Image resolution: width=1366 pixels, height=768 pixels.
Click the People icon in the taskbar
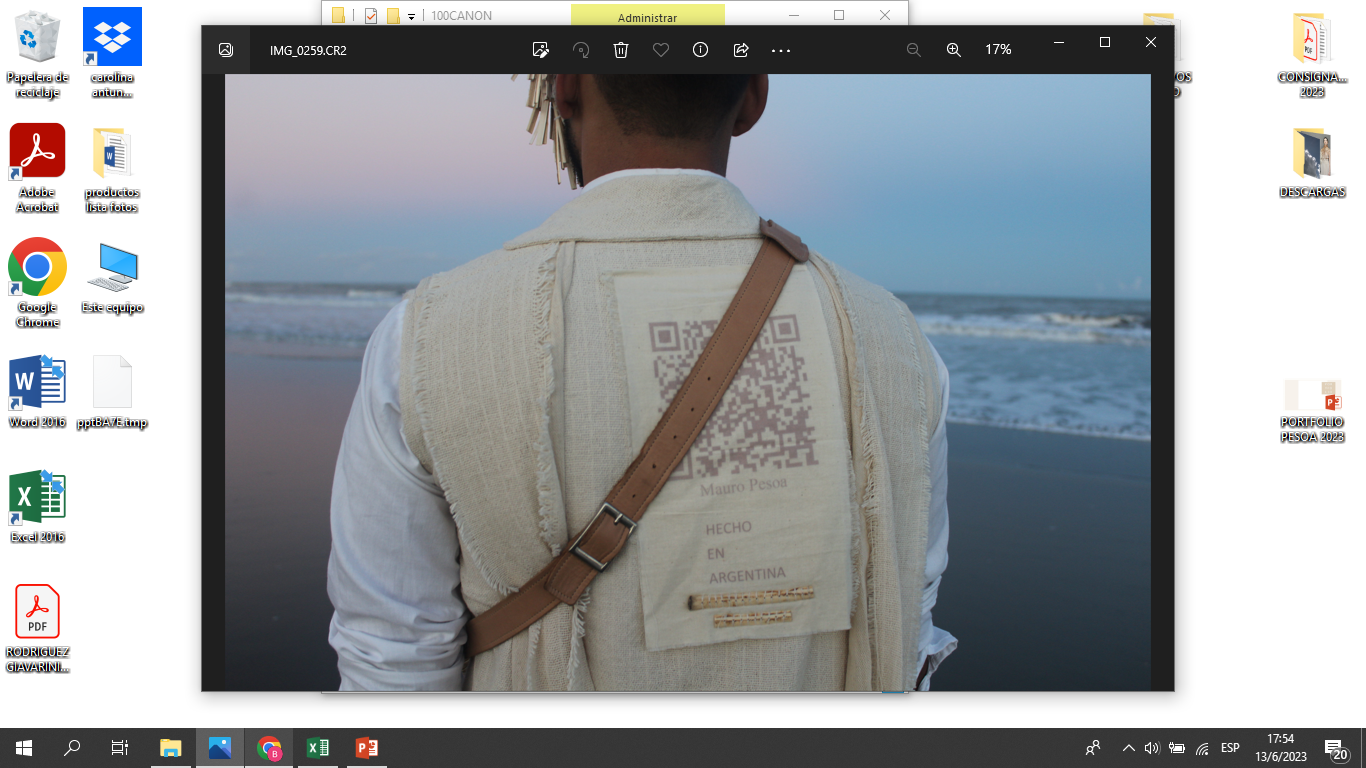pos(1093,748)
